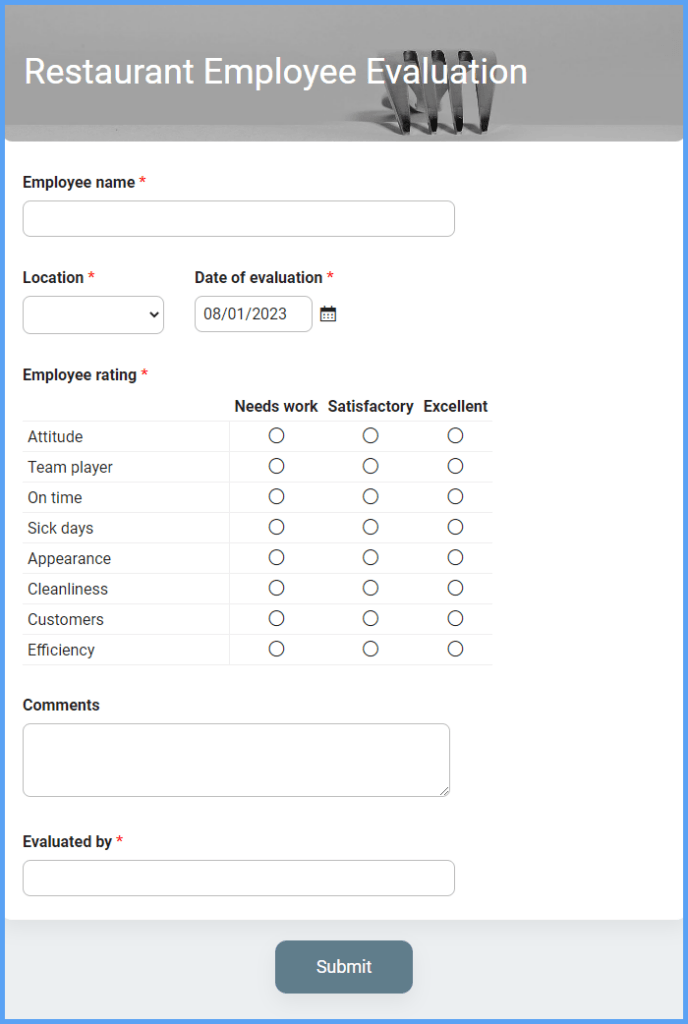Rate Appearance as Excellent
This screenshot has width=688, height=1024.
(x=455, y=558)
